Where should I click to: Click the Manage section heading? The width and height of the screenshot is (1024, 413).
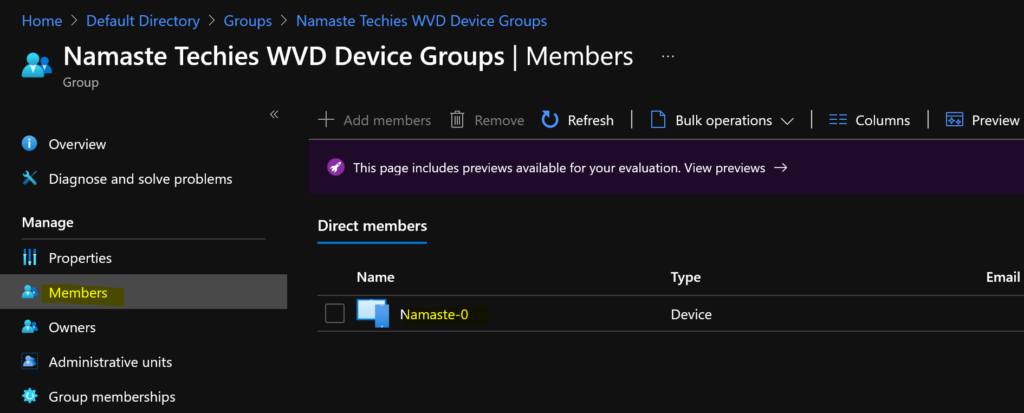[48, 223]
